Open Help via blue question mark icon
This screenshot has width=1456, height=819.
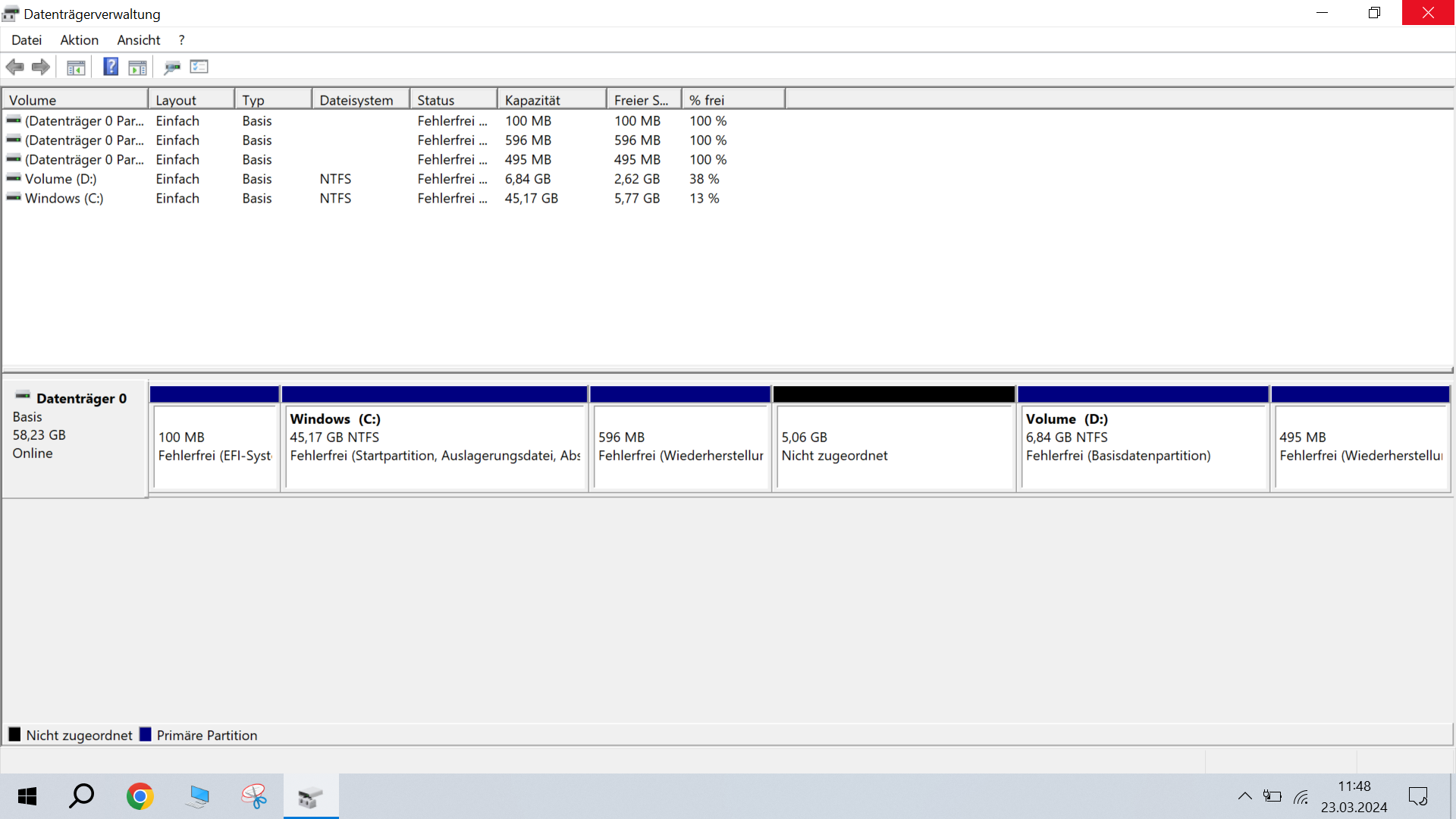[x=111, y=67]
